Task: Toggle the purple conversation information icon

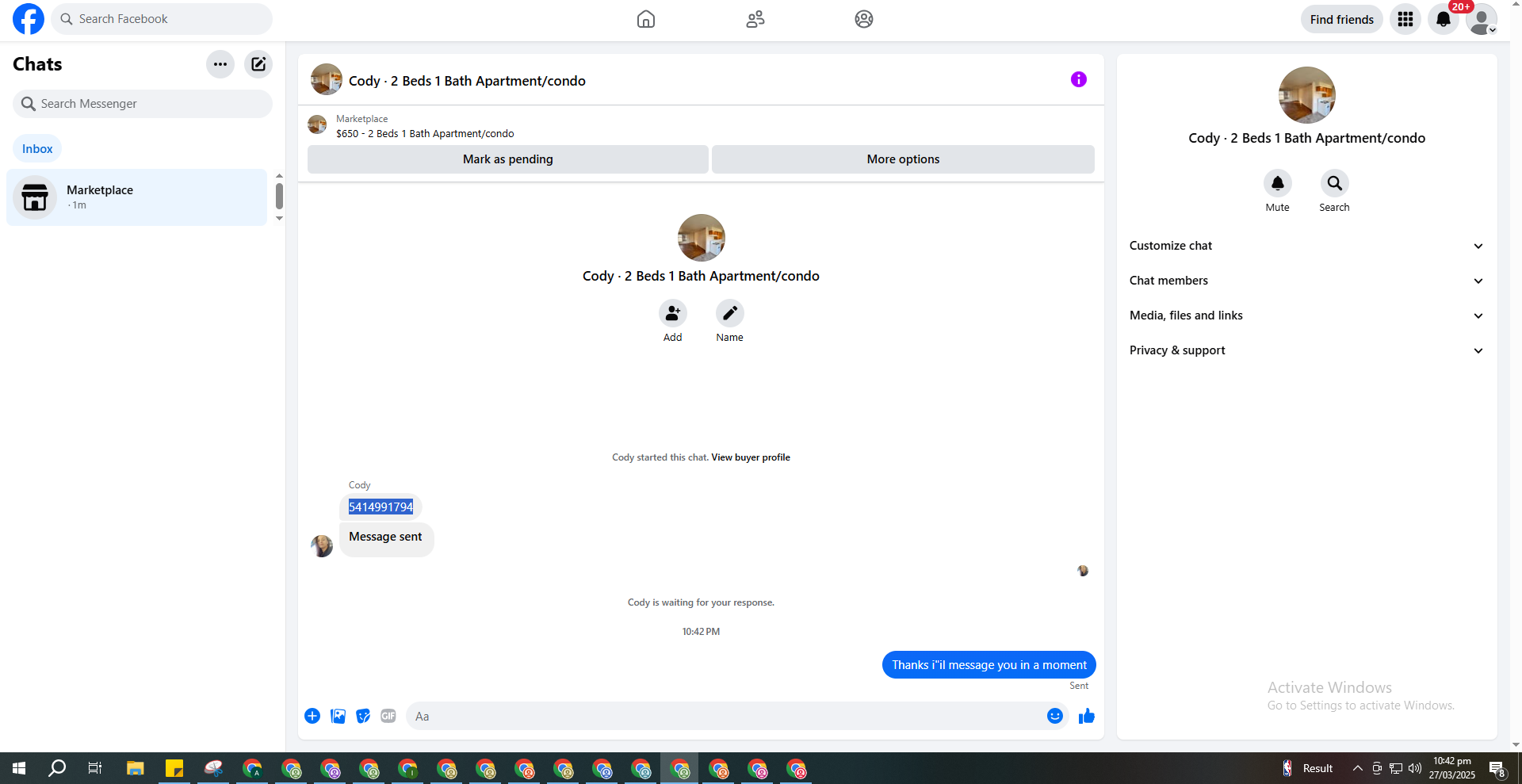Action: [1079, 79]
